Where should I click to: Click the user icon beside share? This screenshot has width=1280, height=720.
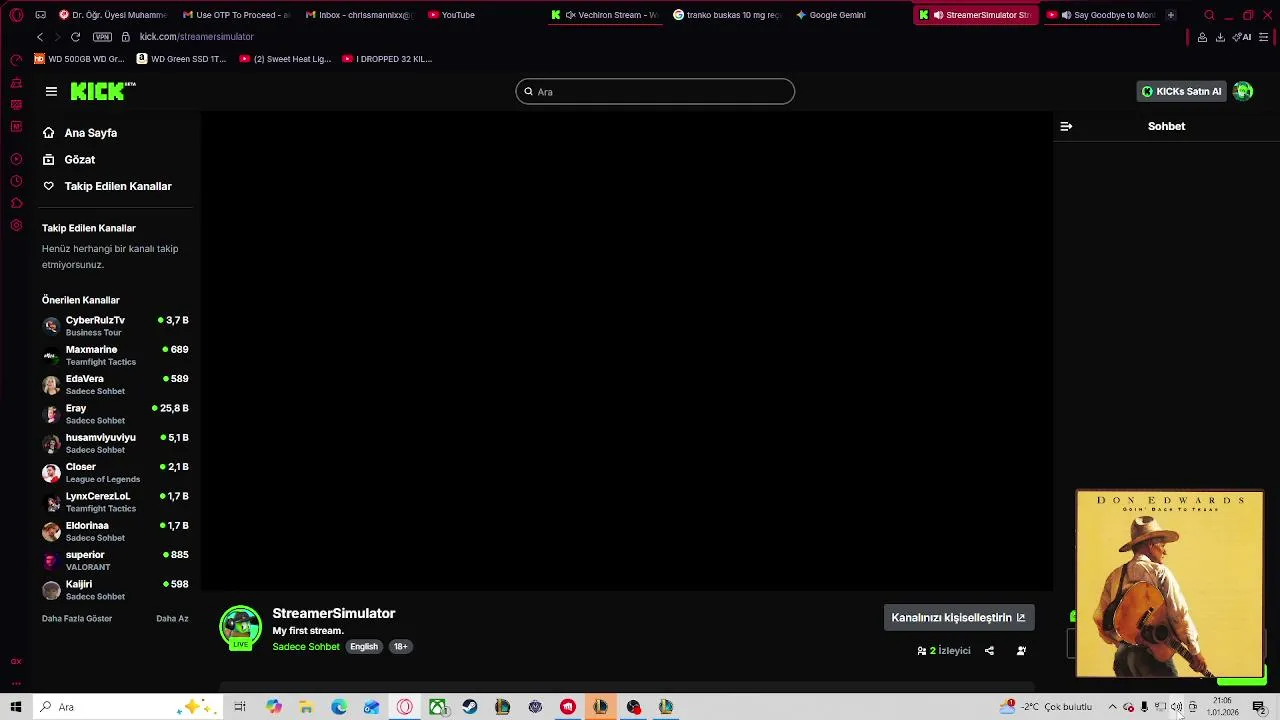(1021, 651)
